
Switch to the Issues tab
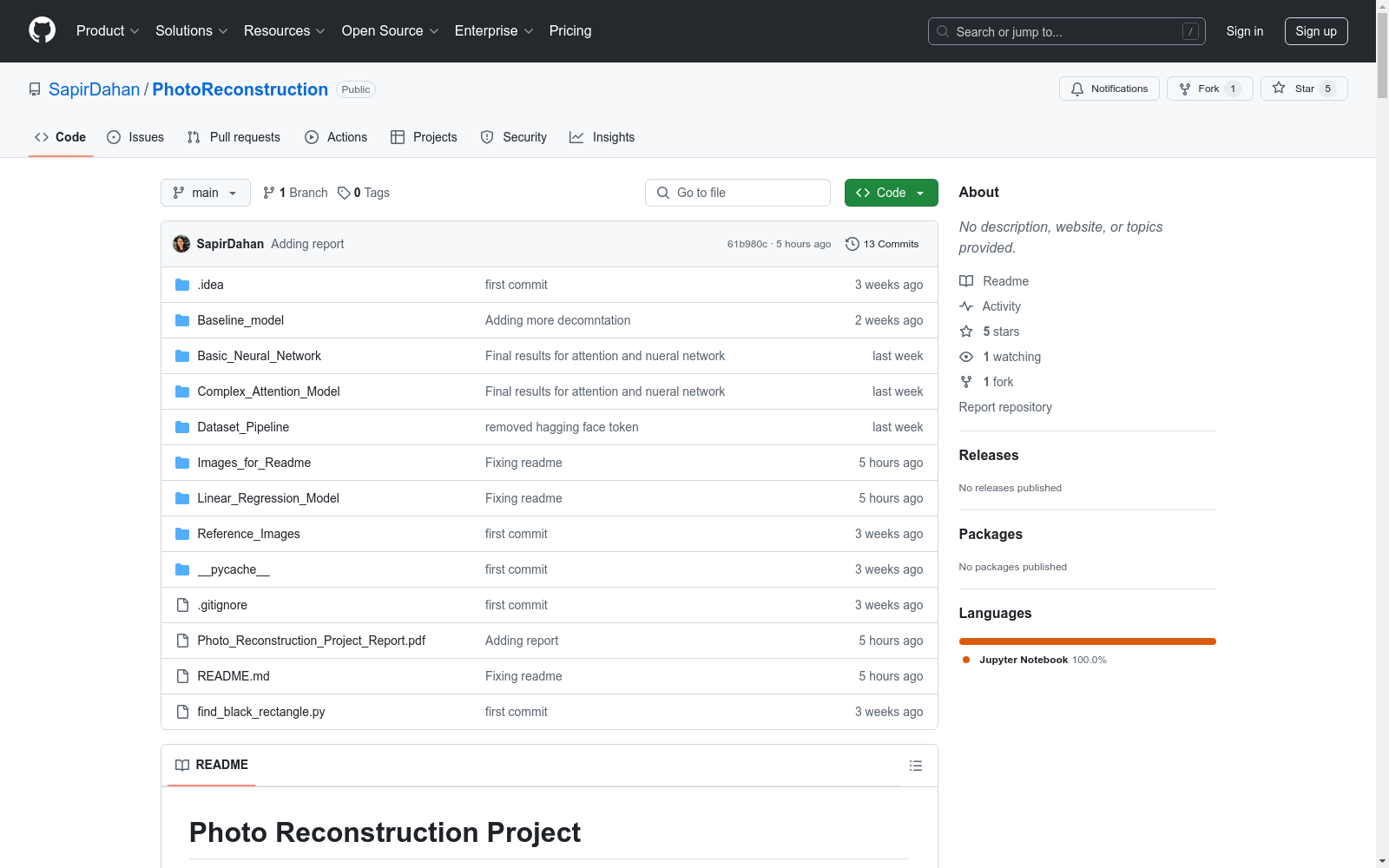135,137
